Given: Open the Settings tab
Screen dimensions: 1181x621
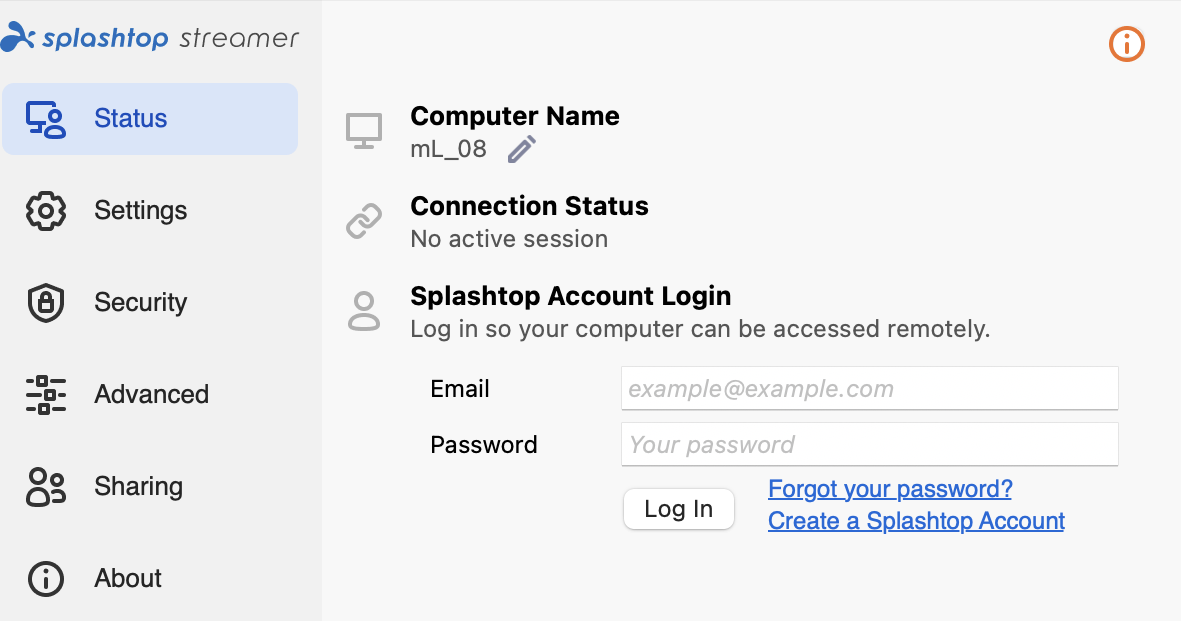Looking at the screenshot, I should pos(140,211).
